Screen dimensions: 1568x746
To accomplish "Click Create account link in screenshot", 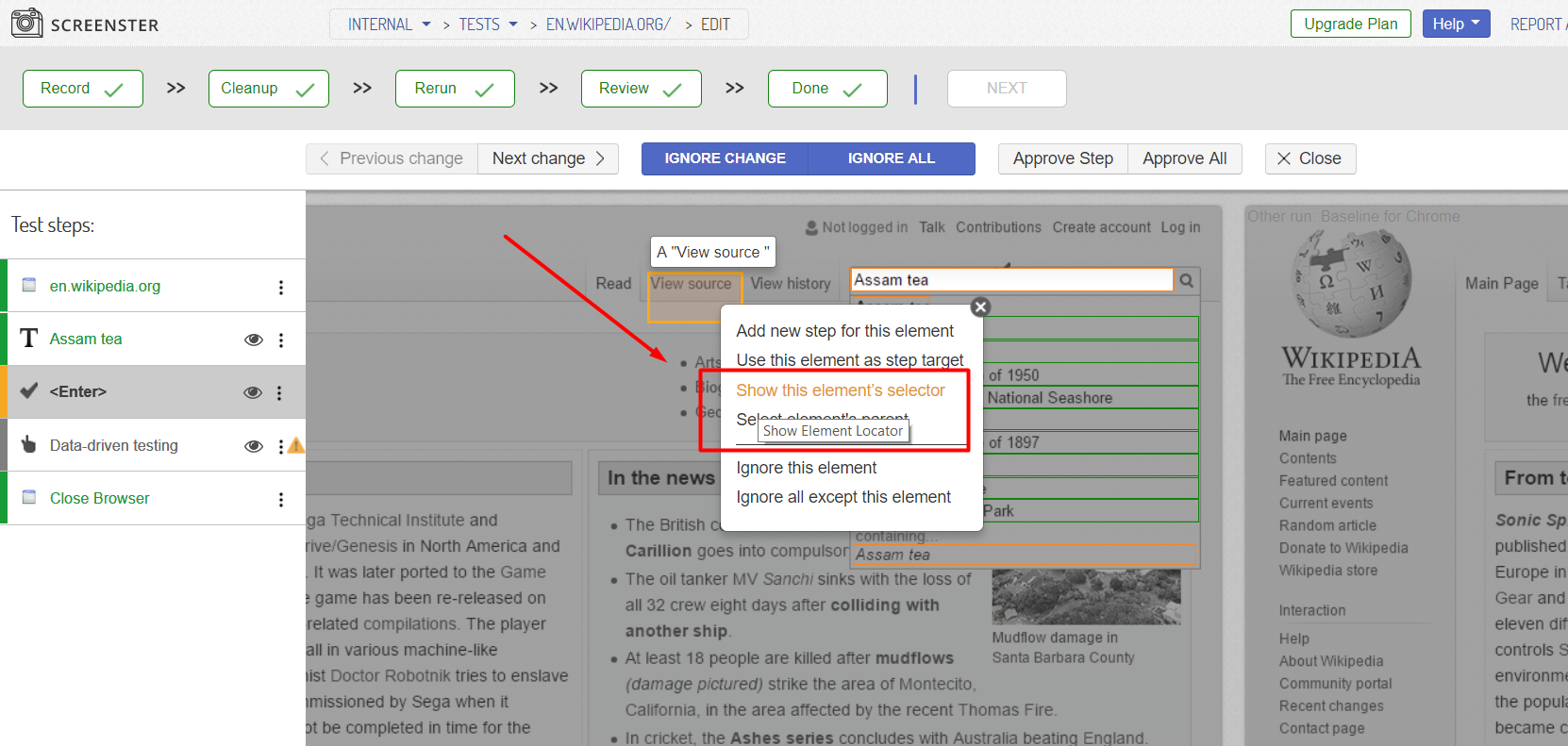I will tap(1101, 227).
